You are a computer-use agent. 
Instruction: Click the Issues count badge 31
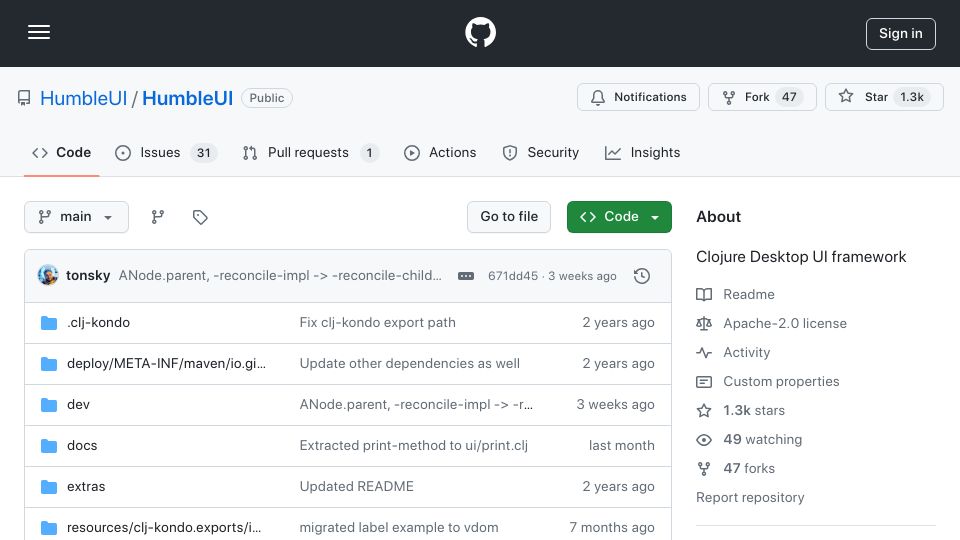(204, 153)
